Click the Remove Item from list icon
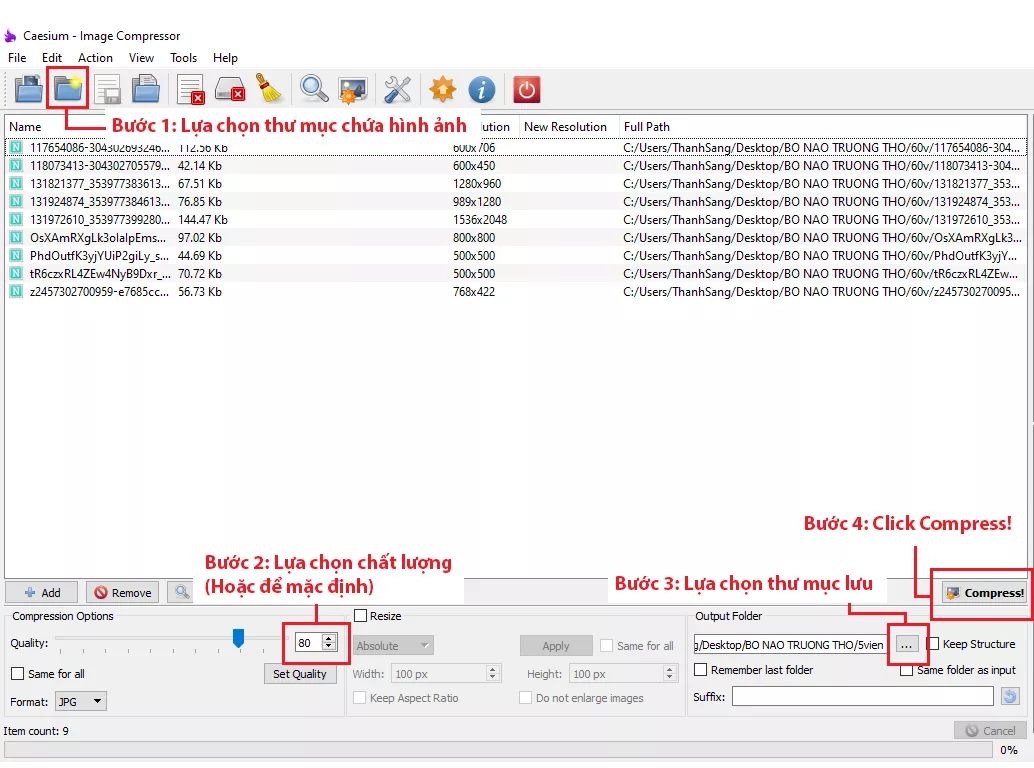 click(x=190, y=90)
